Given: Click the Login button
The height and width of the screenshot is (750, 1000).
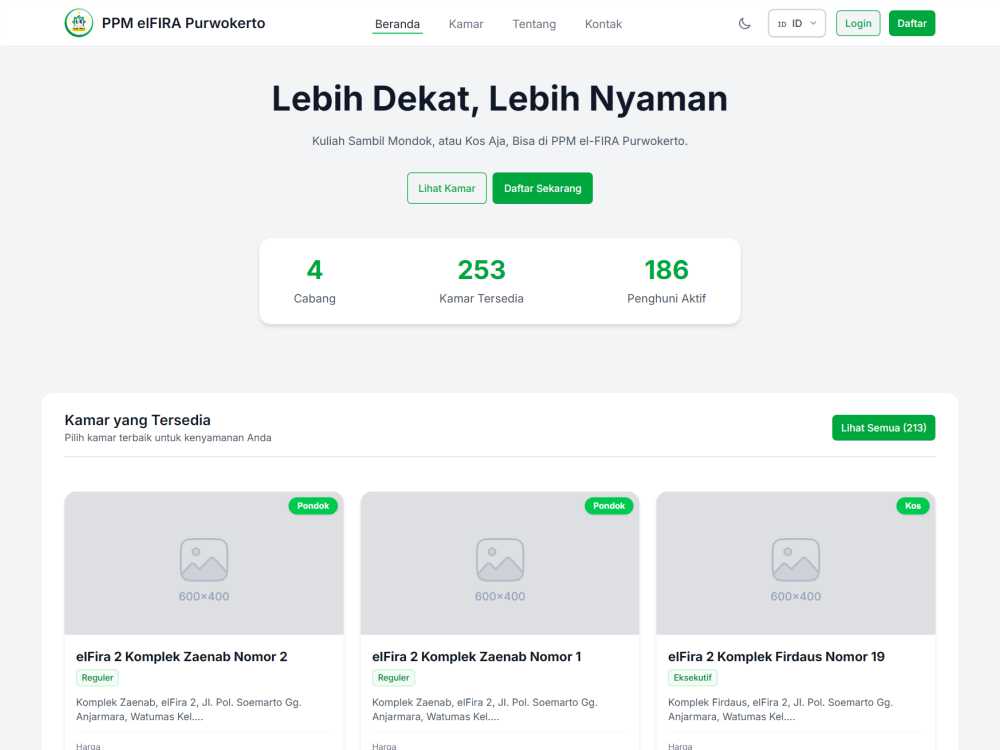Looking at the screenshot, I should pyautogui.click(x=858, y=24).
